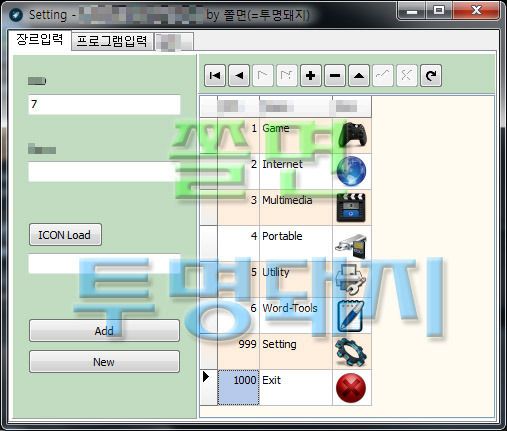Click the icon path field below ICON Load
507x431 pixels.
104,264
